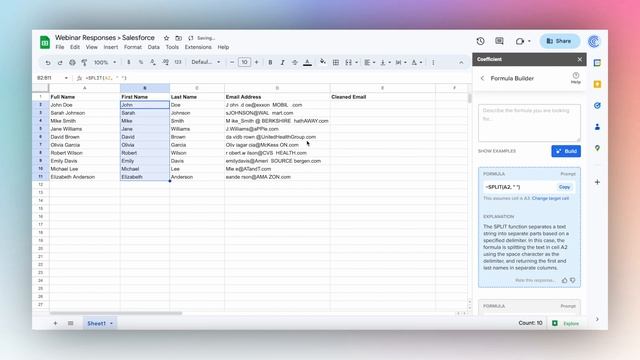This screenshot has height=360, width=640.
Task: Click the formula bar
Action: coord(278,78)
